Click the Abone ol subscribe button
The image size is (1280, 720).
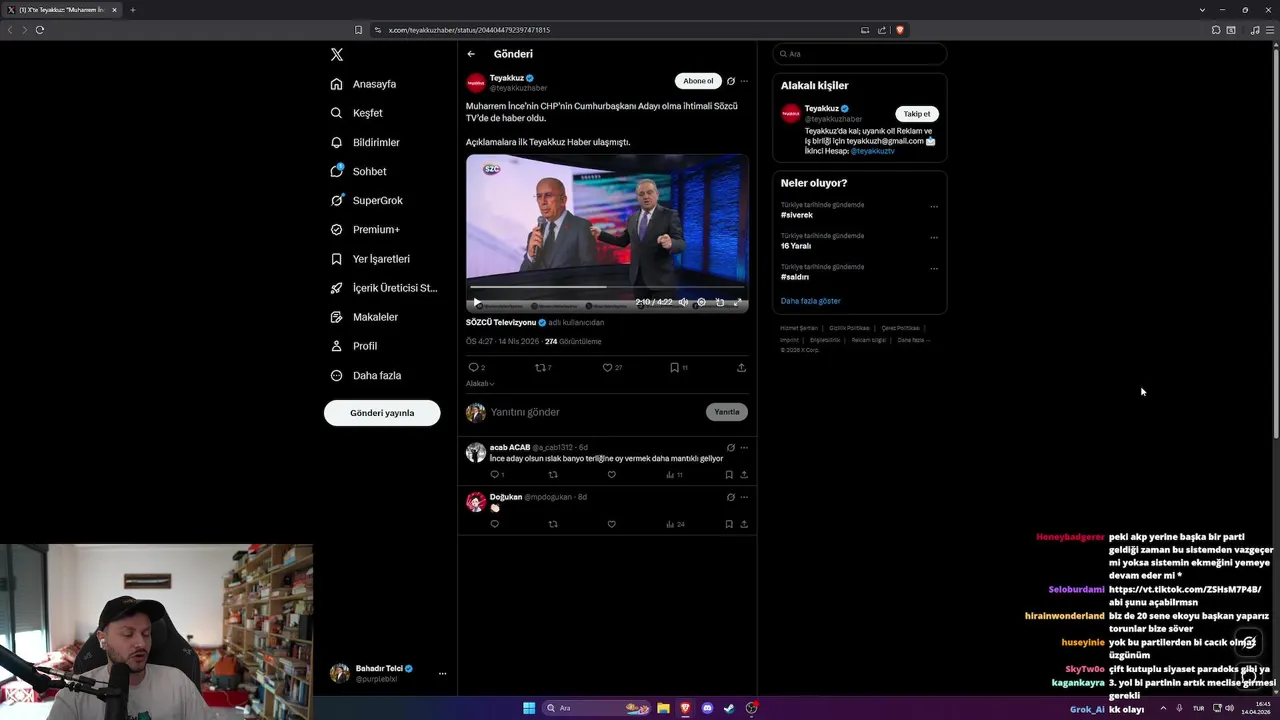pos(698,81)
